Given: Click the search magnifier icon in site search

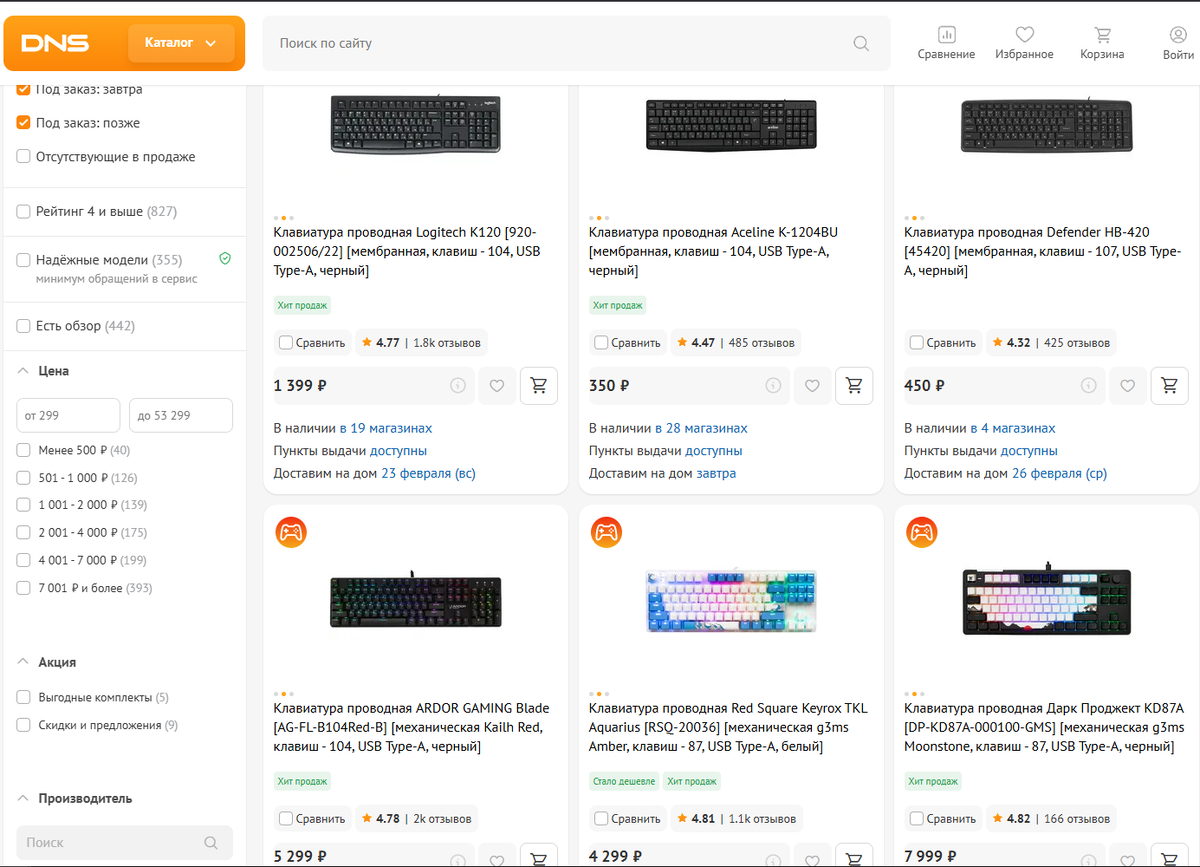Looking at the screenshot, I should pyautogui.click(x=861, y=43).
